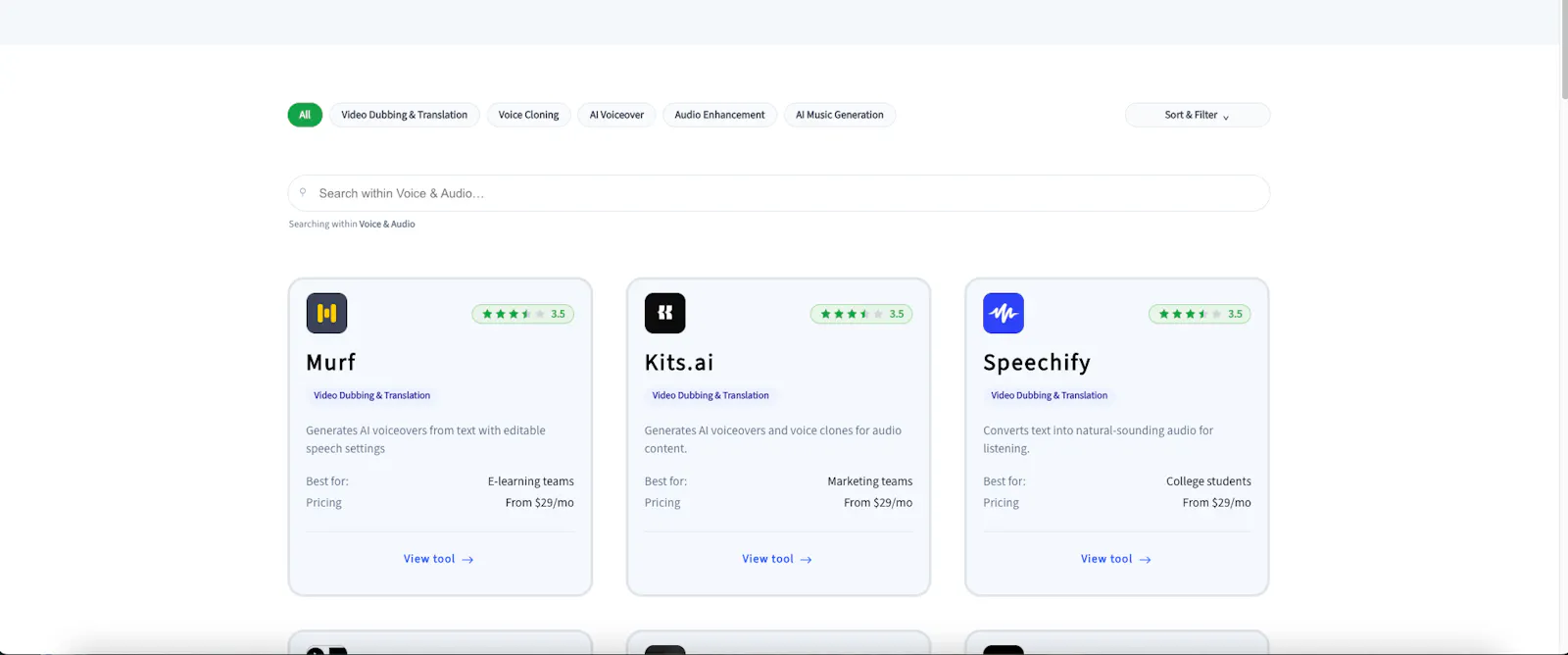Click Speechify's 3.5 star rating badge

click(x=1200, y=314)
